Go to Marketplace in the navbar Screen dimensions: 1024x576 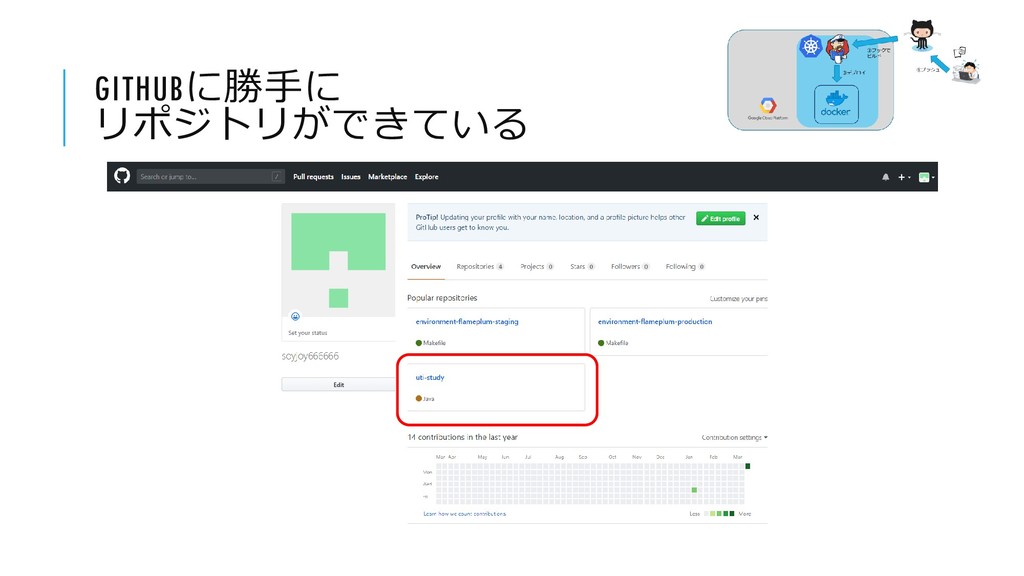[x=387, y=177]
